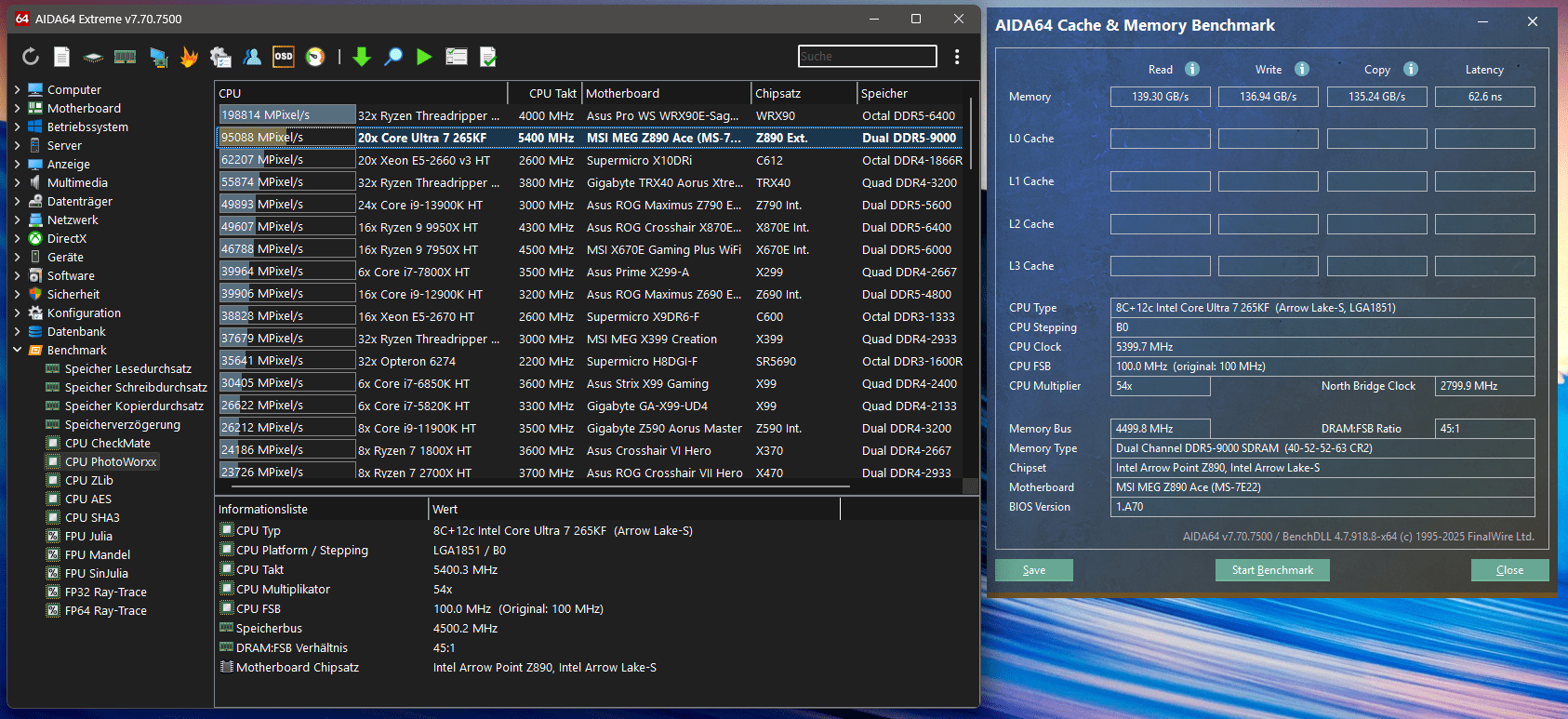The image size is (1568, 719).
Task: Expand the Datenträger tree node
Action: click(x=17, y=202)
